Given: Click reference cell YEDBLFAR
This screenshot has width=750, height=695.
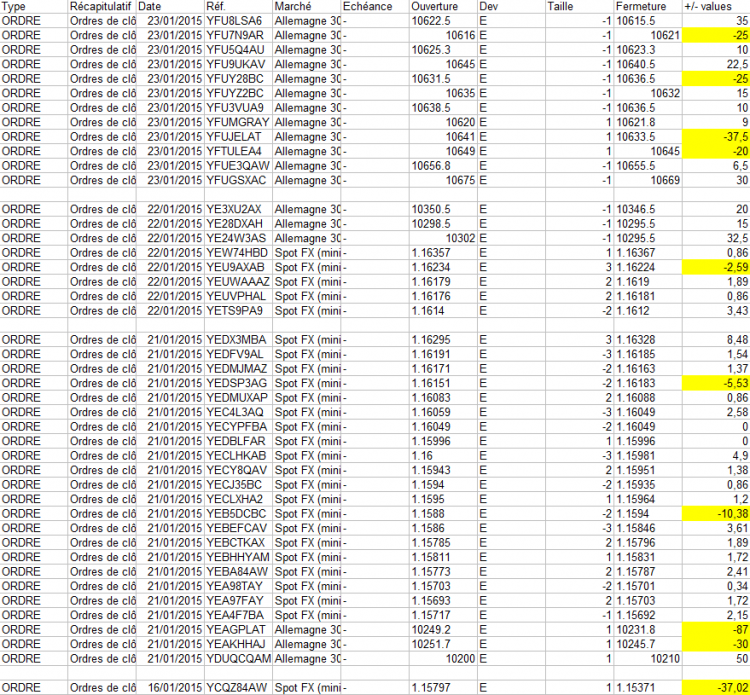Looking at the screenshot, I should [x=239, y=441].
